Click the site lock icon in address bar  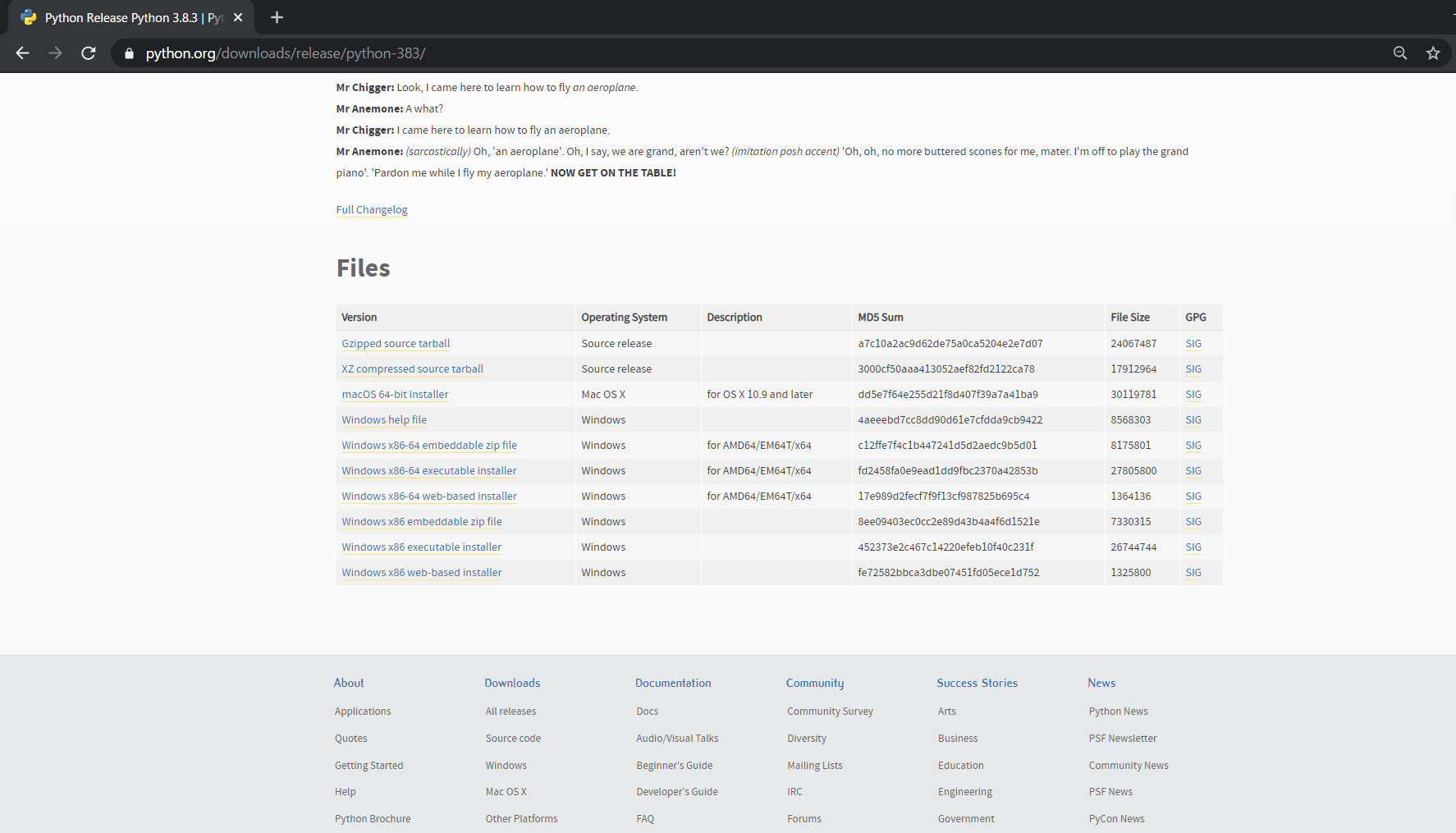tap(129, 53)
